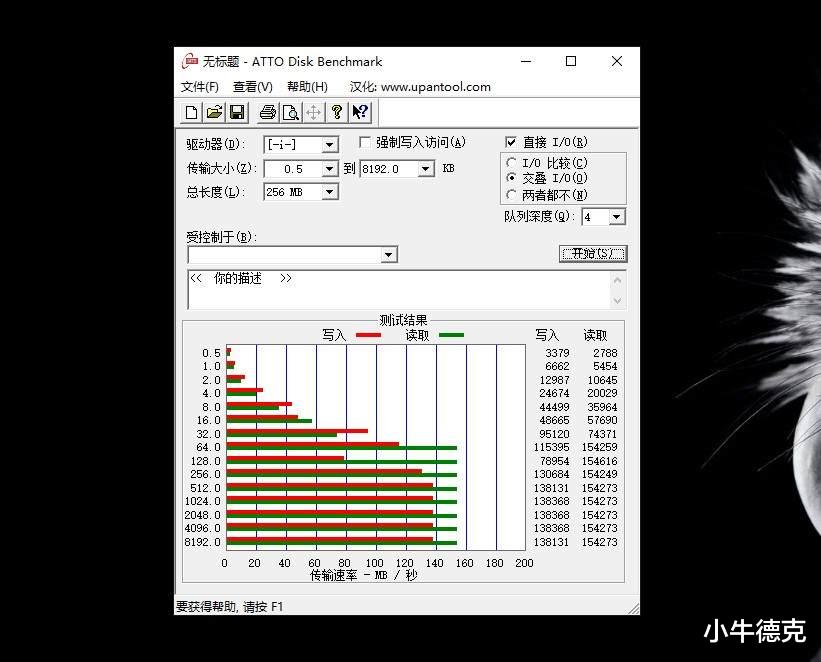
Task: Click the 64.0 row label in chart
Action: (208, 447)
